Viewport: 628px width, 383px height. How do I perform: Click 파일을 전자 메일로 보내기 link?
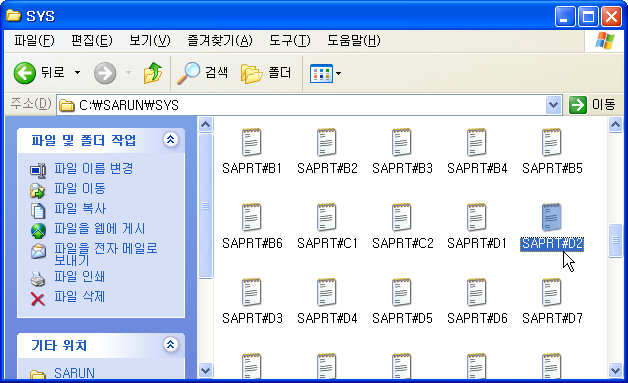pos(106,254)
